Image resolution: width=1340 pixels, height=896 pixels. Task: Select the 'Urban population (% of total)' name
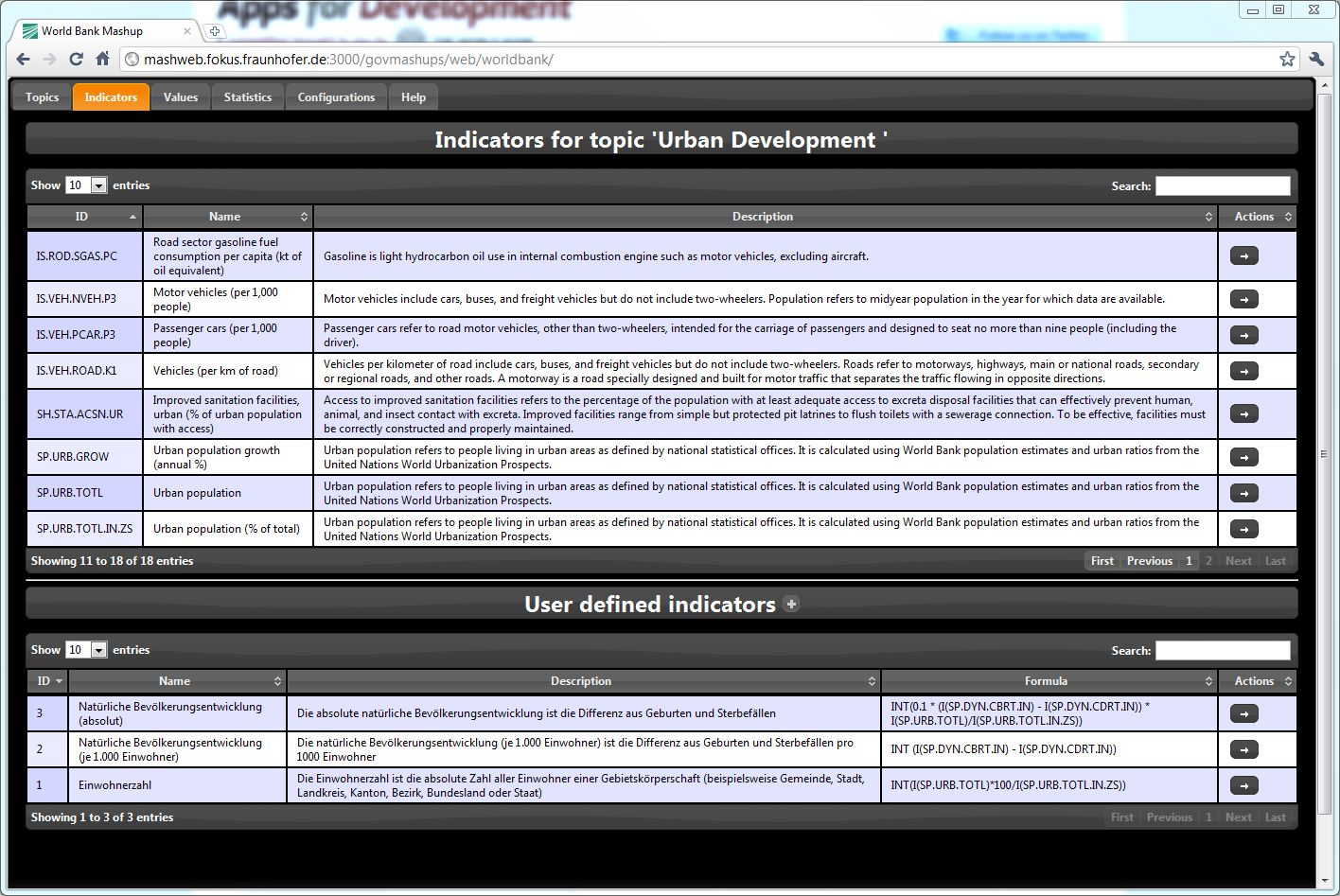(226, 529)
